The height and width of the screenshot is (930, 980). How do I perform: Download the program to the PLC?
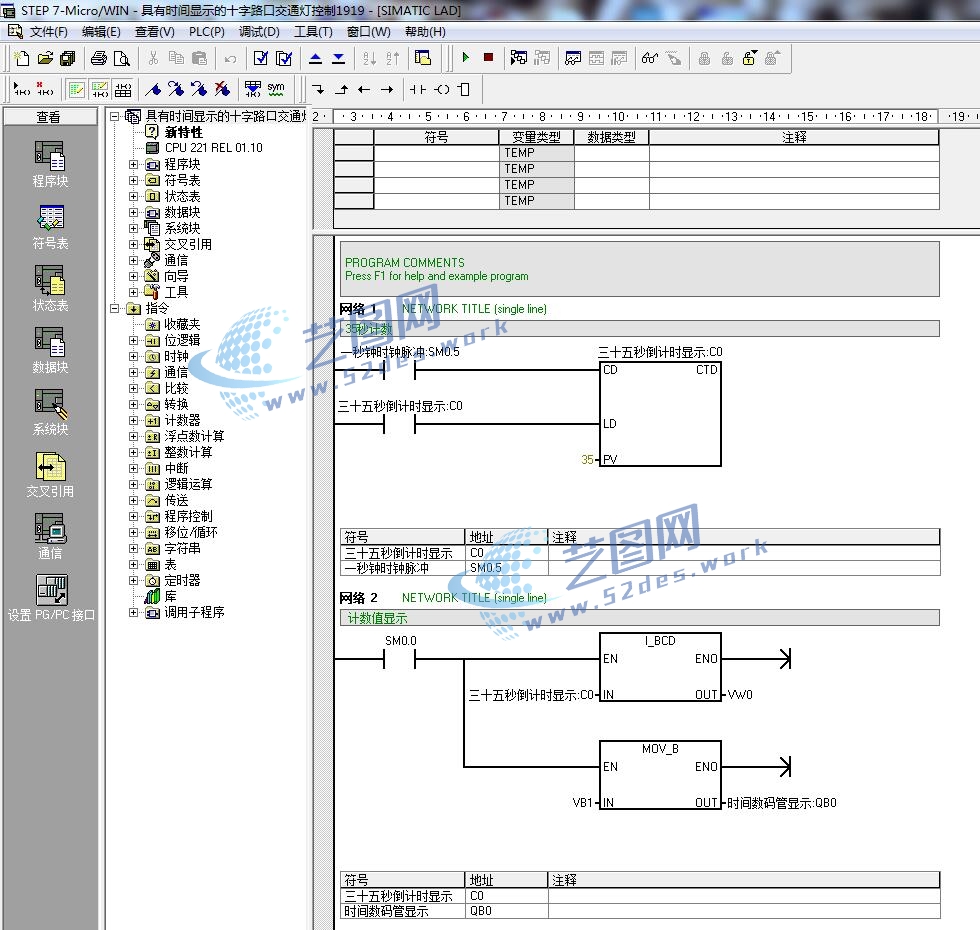coord(339,59)
